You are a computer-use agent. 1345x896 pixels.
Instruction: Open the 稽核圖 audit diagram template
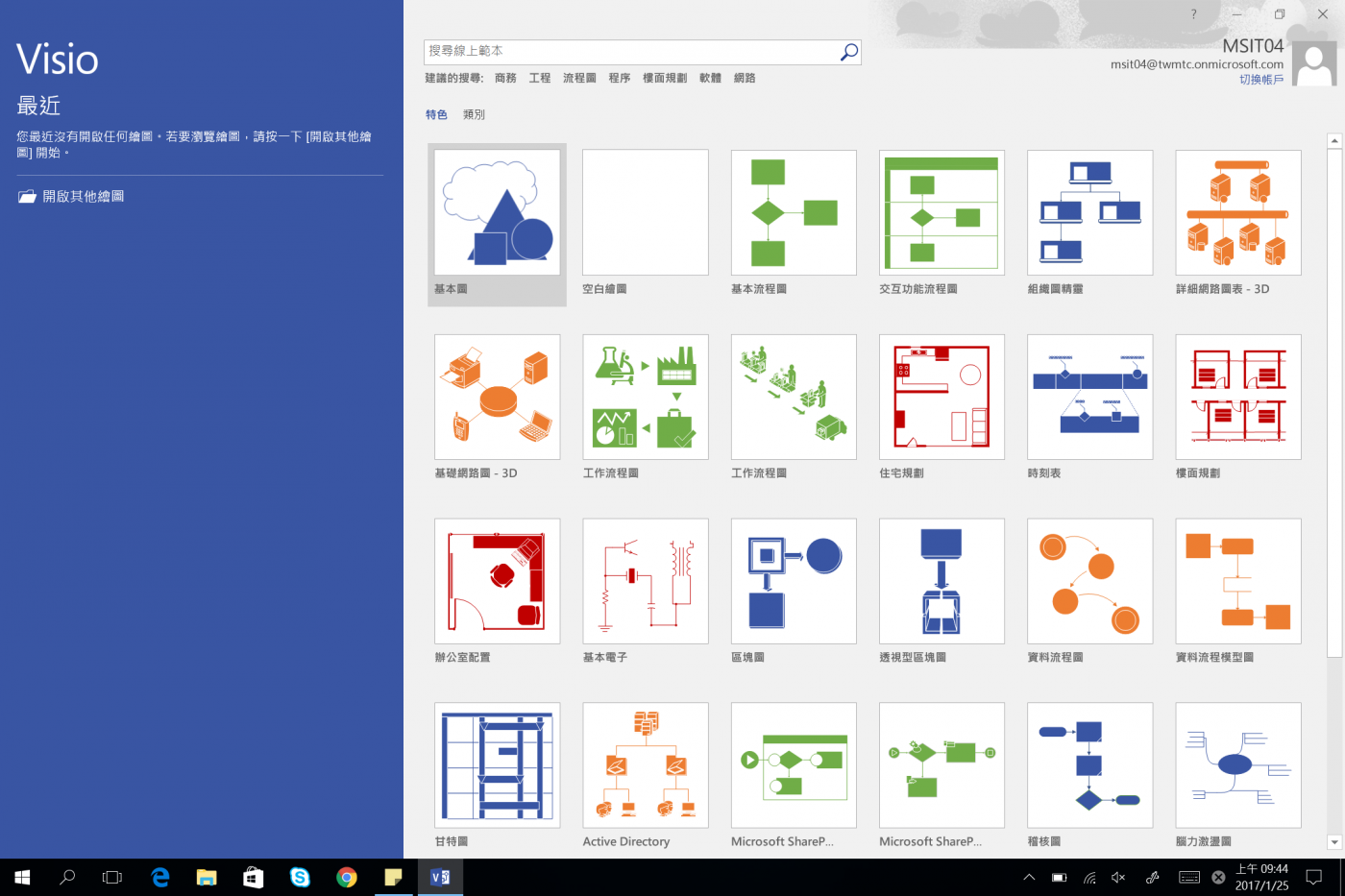(x=1089, y=765)
